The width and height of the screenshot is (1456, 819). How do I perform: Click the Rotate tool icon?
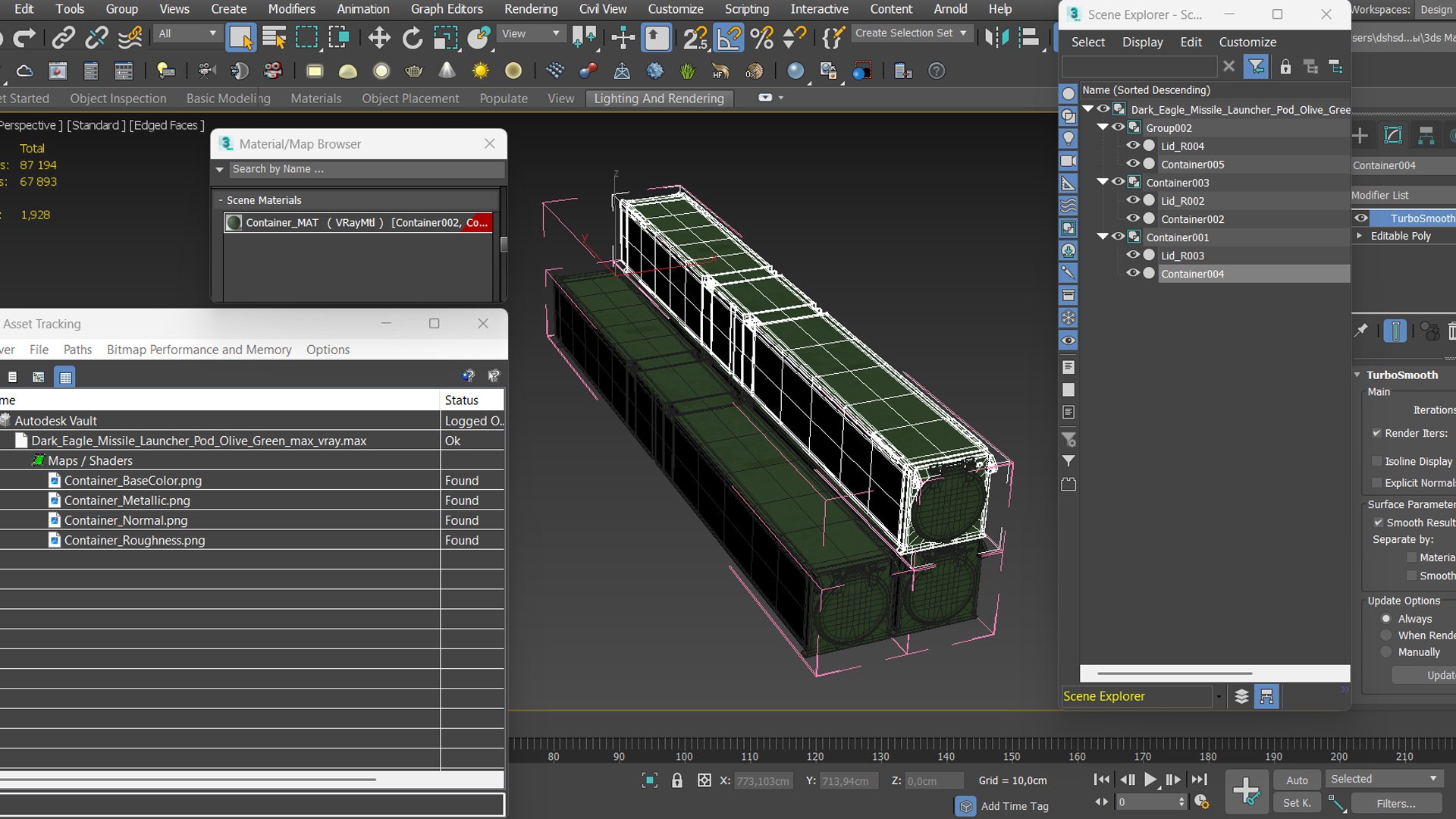412,37
